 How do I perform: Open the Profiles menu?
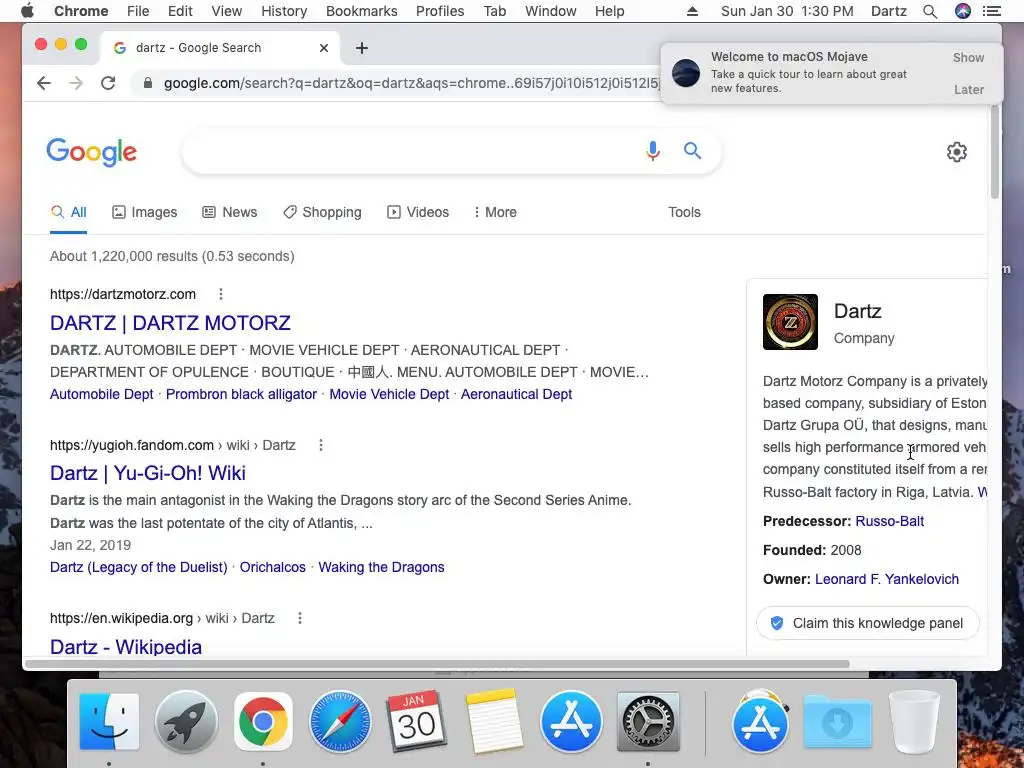pyautogui.click(x=440, y=11)
